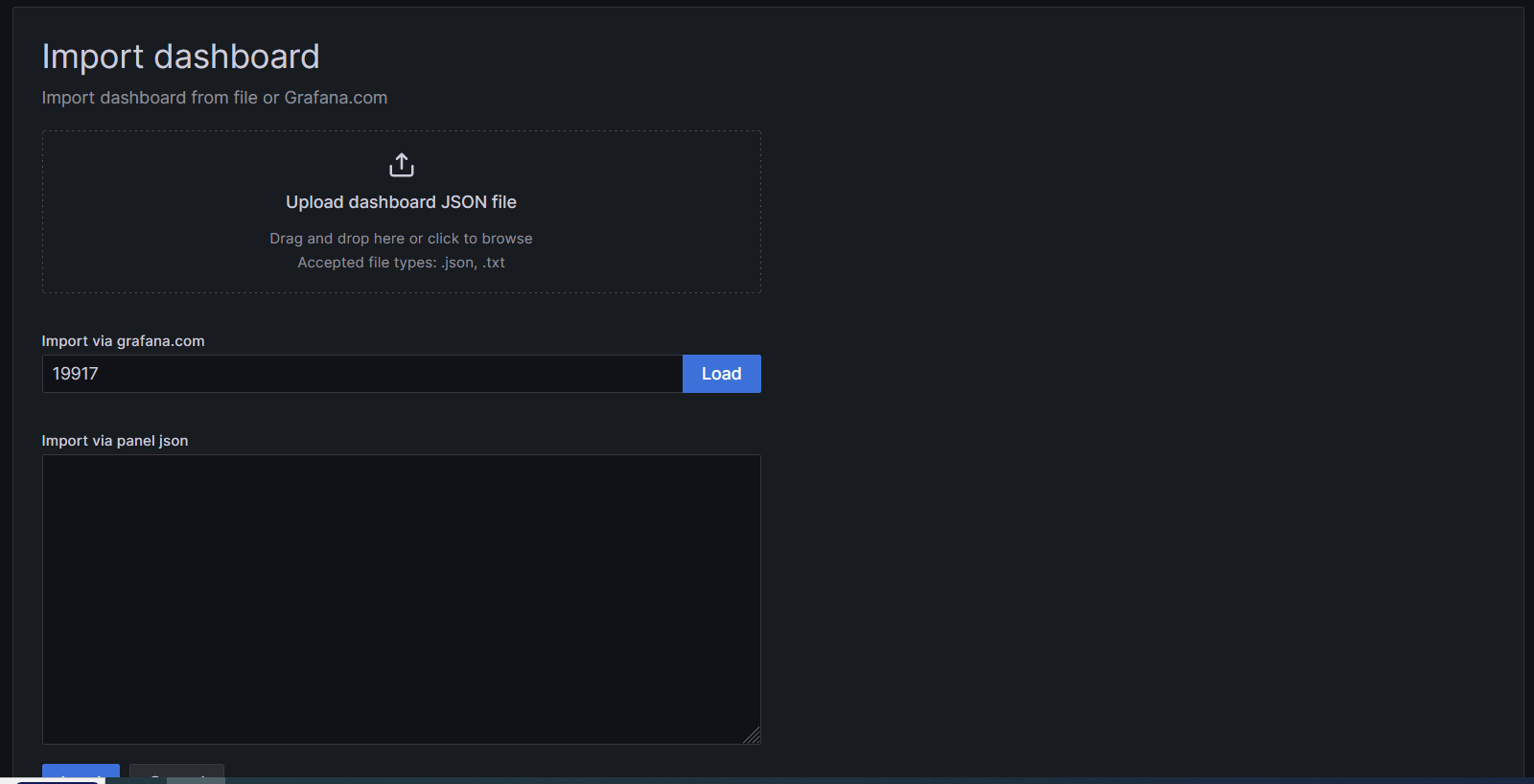
Task: Click the 'Import dashboard from file or Grafana.com' subtitle
Action: pyautogui.click(x=215, y=98)
